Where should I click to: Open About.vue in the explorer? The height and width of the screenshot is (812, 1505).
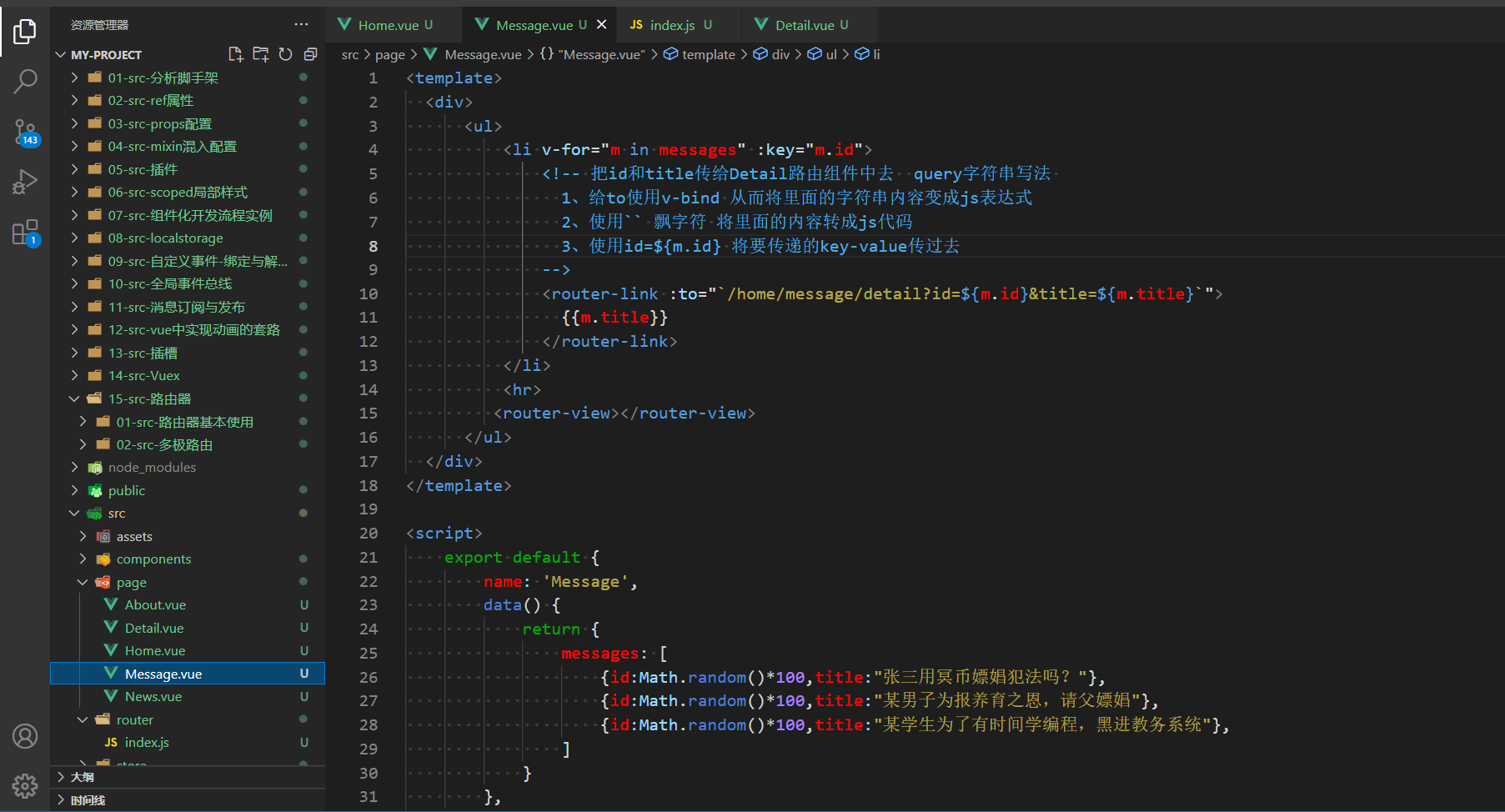(x=188, y=604)
